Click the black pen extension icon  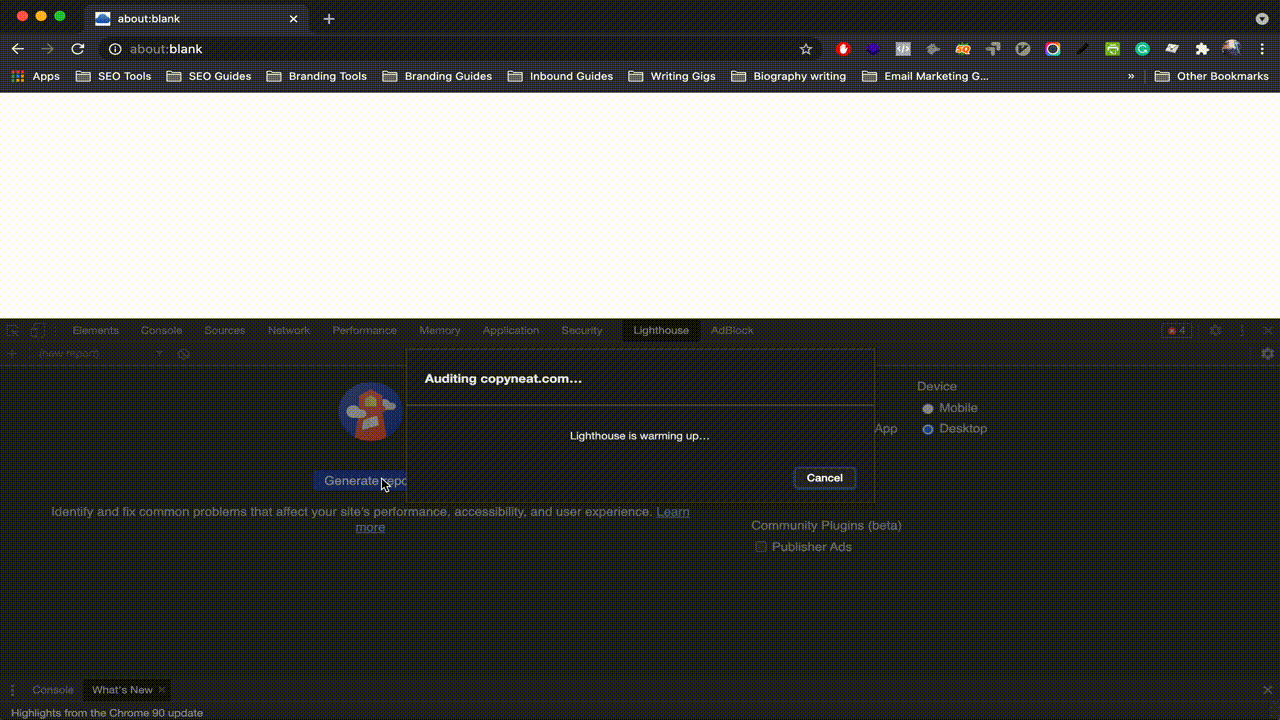coord(1083,49)
